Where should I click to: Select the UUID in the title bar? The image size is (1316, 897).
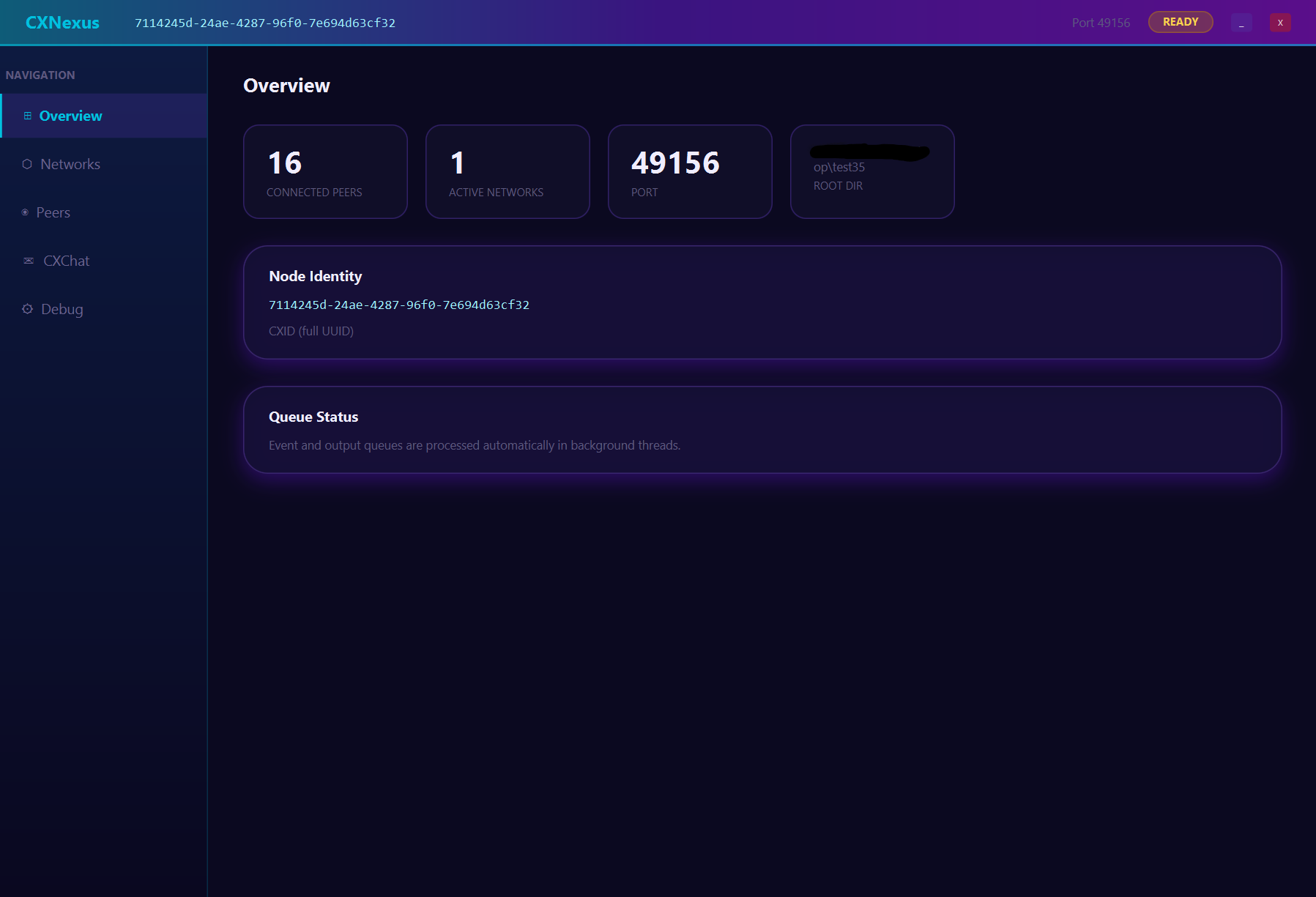[265, 23]
